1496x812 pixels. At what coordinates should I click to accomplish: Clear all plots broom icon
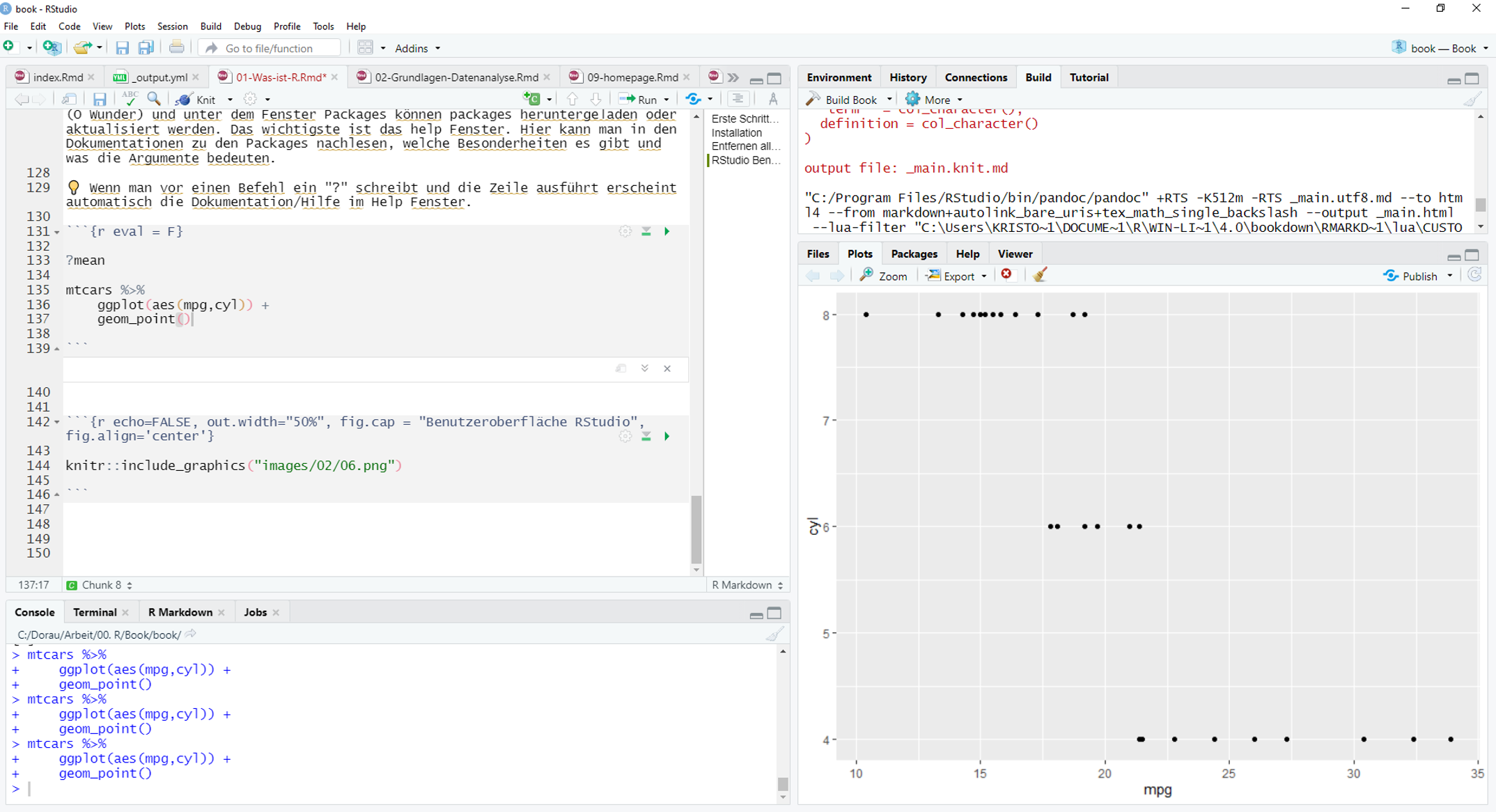pyautogui.click(x=1040, y=275)
